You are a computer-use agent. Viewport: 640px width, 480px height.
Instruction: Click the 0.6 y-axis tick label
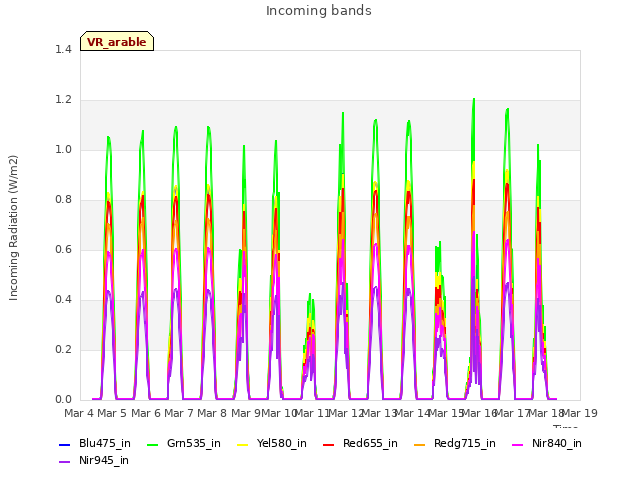[63, 250]
